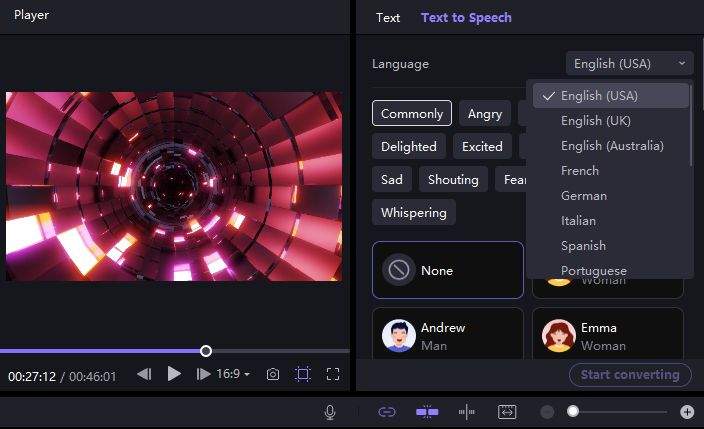Play the video in the player
The width and height of the screenshot is (704, 429).
point(174,374)
